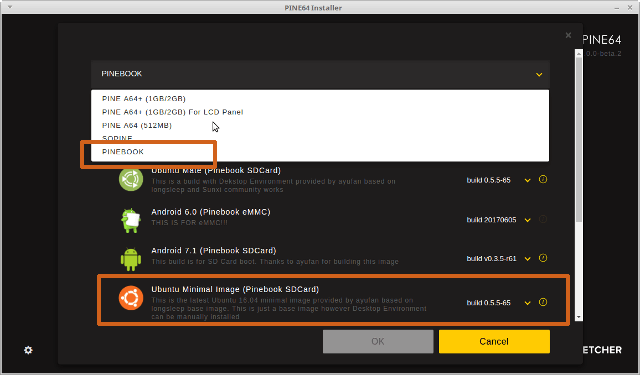The width and height of the screenshot is (640, 375).
Task: Click dimmed info icon for Android 6.0
Action: 542,219
